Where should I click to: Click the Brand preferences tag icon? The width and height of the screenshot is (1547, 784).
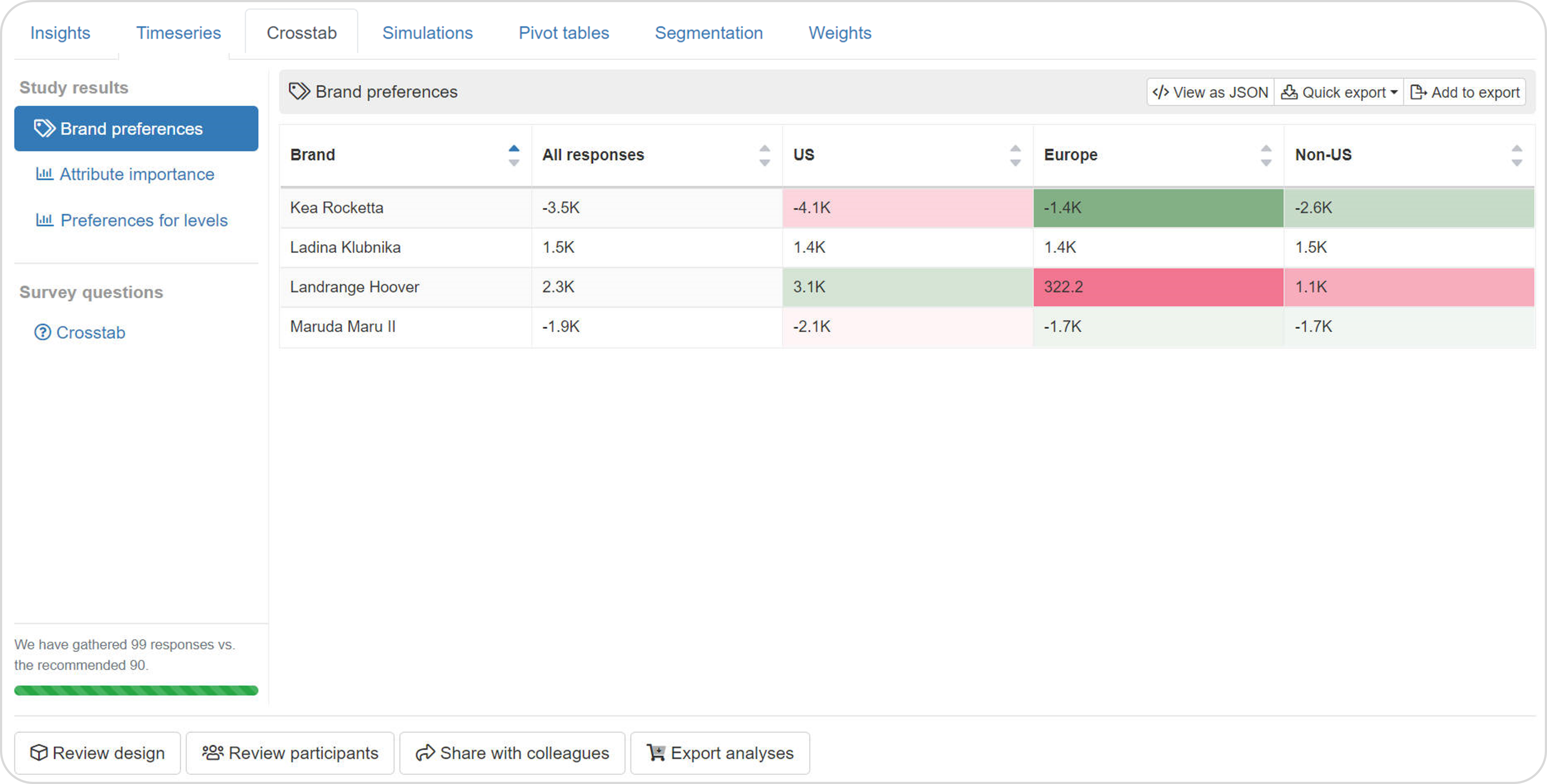pyautogui.click(x=300, y=91)
